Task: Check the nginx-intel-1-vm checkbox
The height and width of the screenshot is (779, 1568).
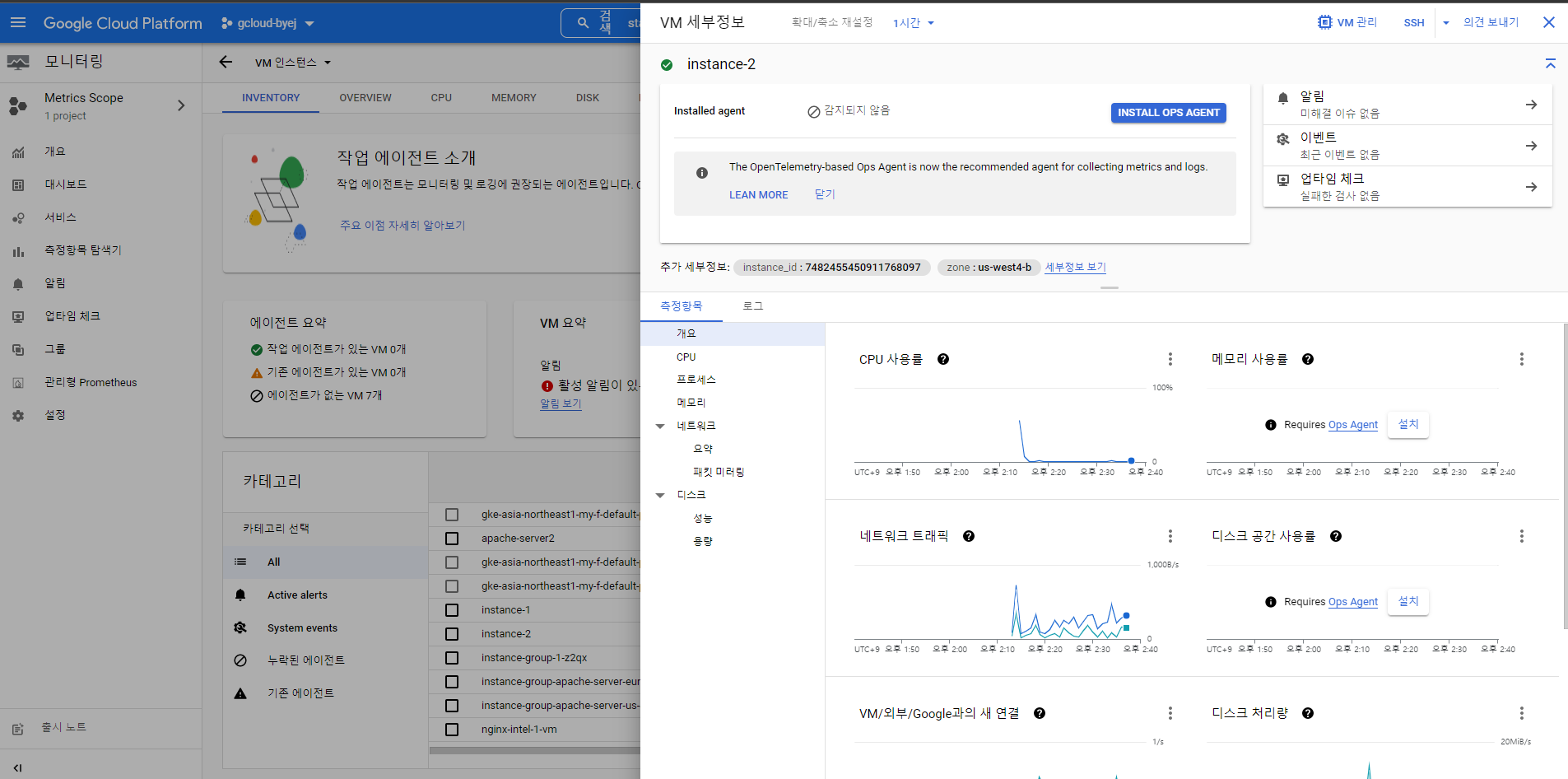Action: tap(452, 730)
